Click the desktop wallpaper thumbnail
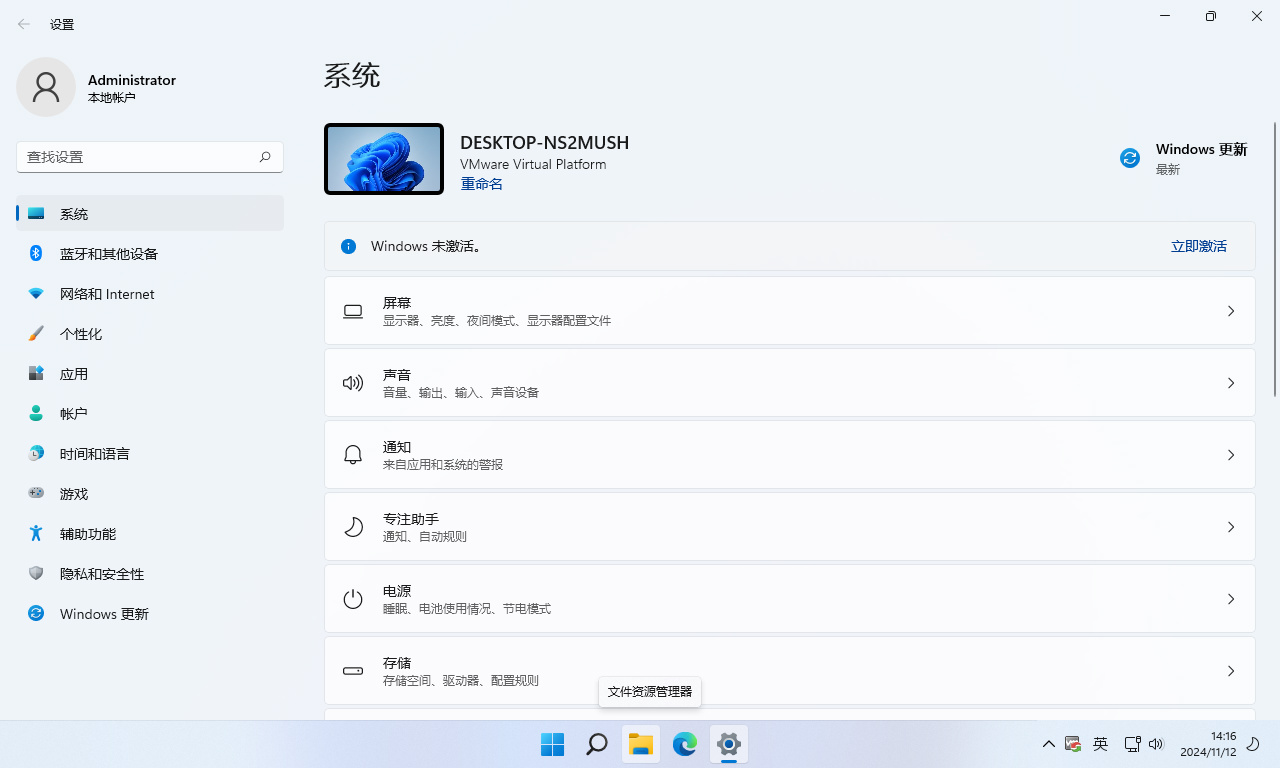 pyautogui.click(x=384, y=159)
